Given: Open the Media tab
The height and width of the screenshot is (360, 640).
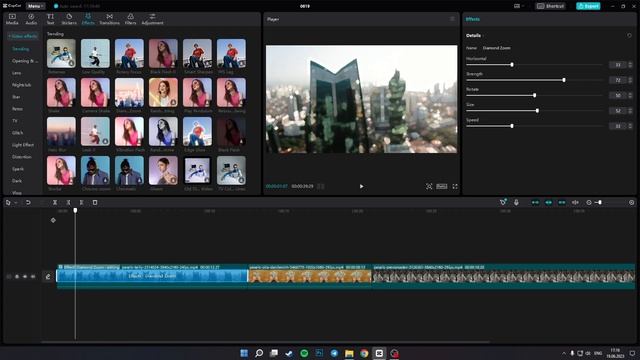Looking at the screenshot, I should click(x=12, y=19).
